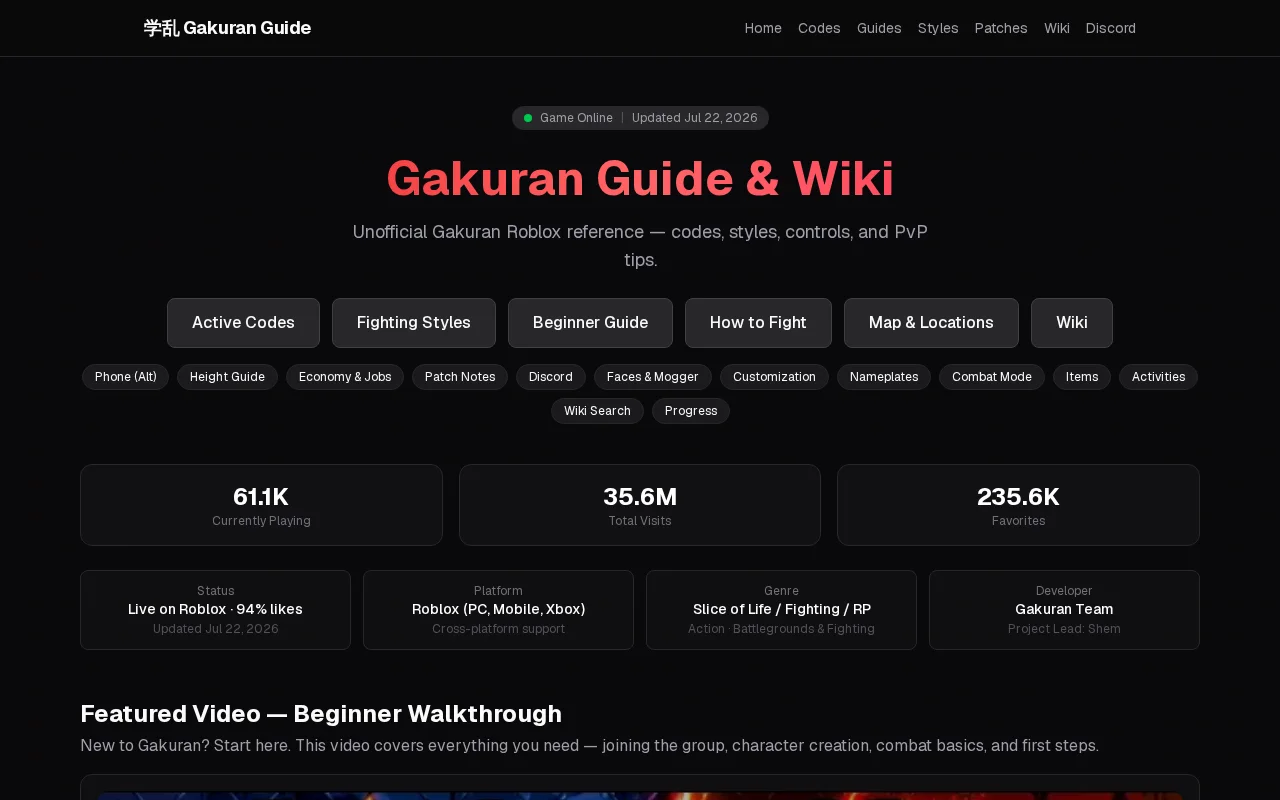
Task: Click the Featured Video section heading
Action: tap(321, 714)
